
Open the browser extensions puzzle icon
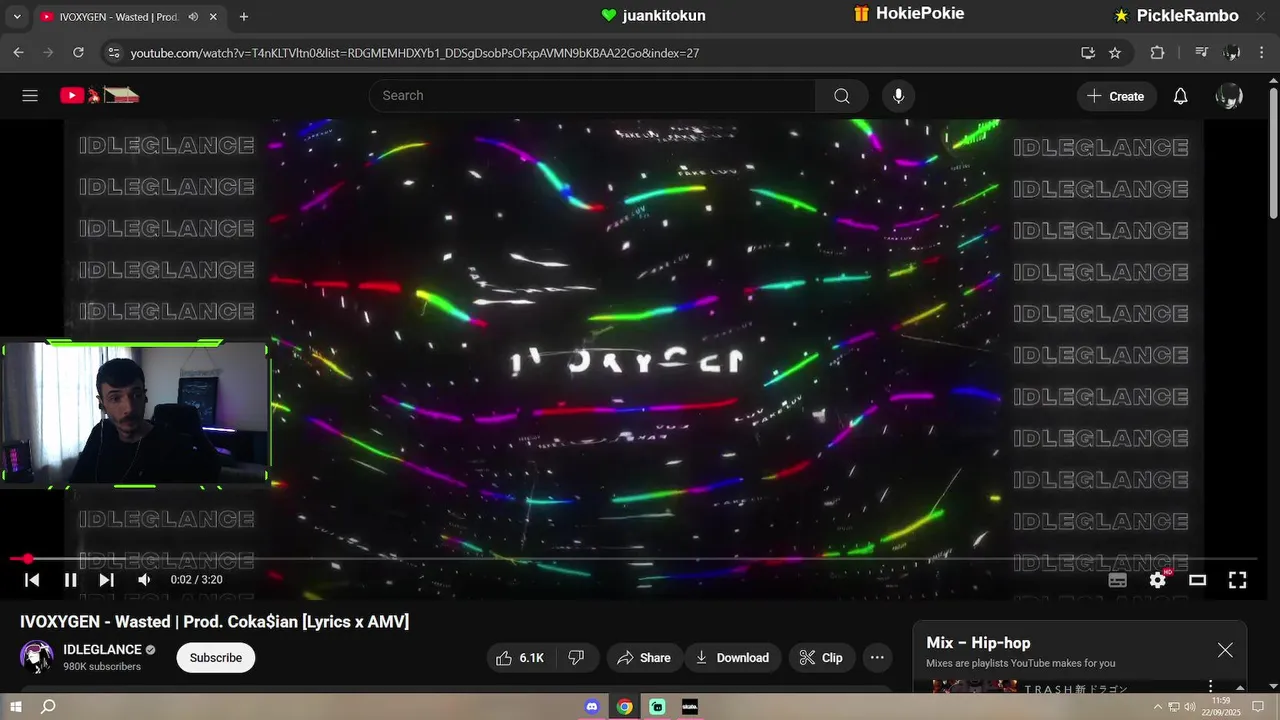[1157, 53]
